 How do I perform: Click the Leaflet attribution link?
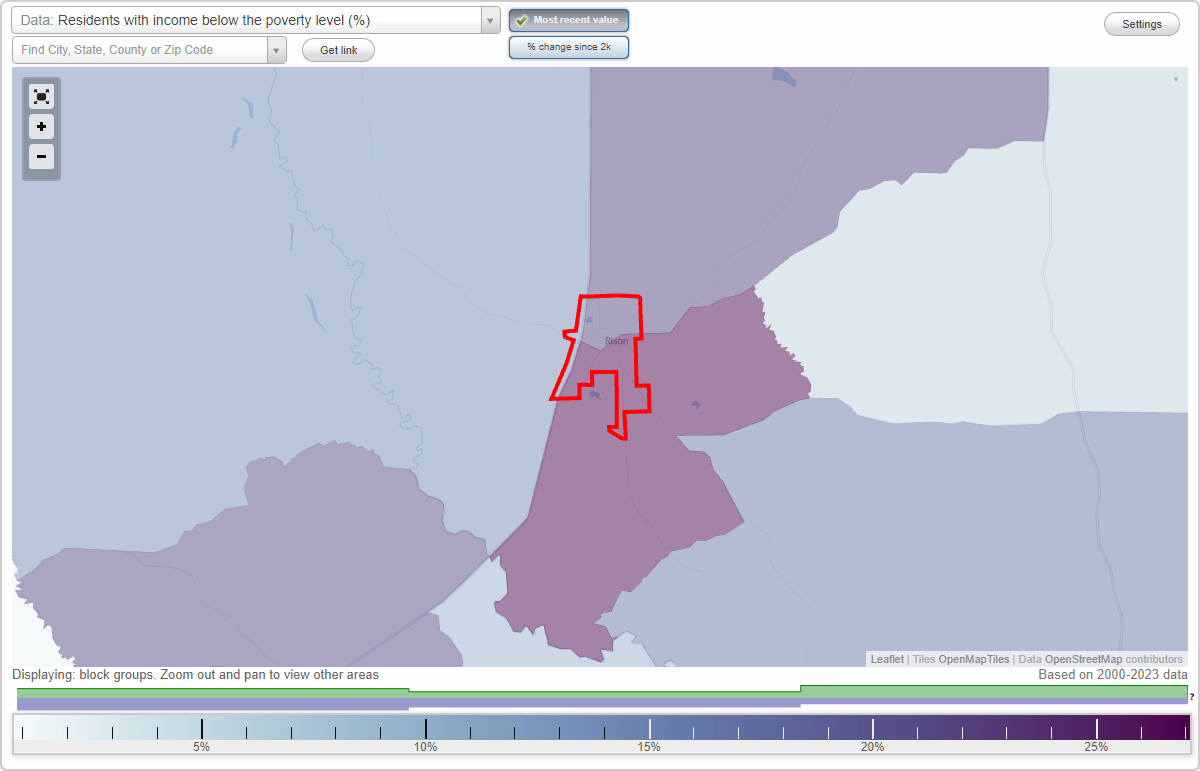pyautogui.click(x=886, y=659)
